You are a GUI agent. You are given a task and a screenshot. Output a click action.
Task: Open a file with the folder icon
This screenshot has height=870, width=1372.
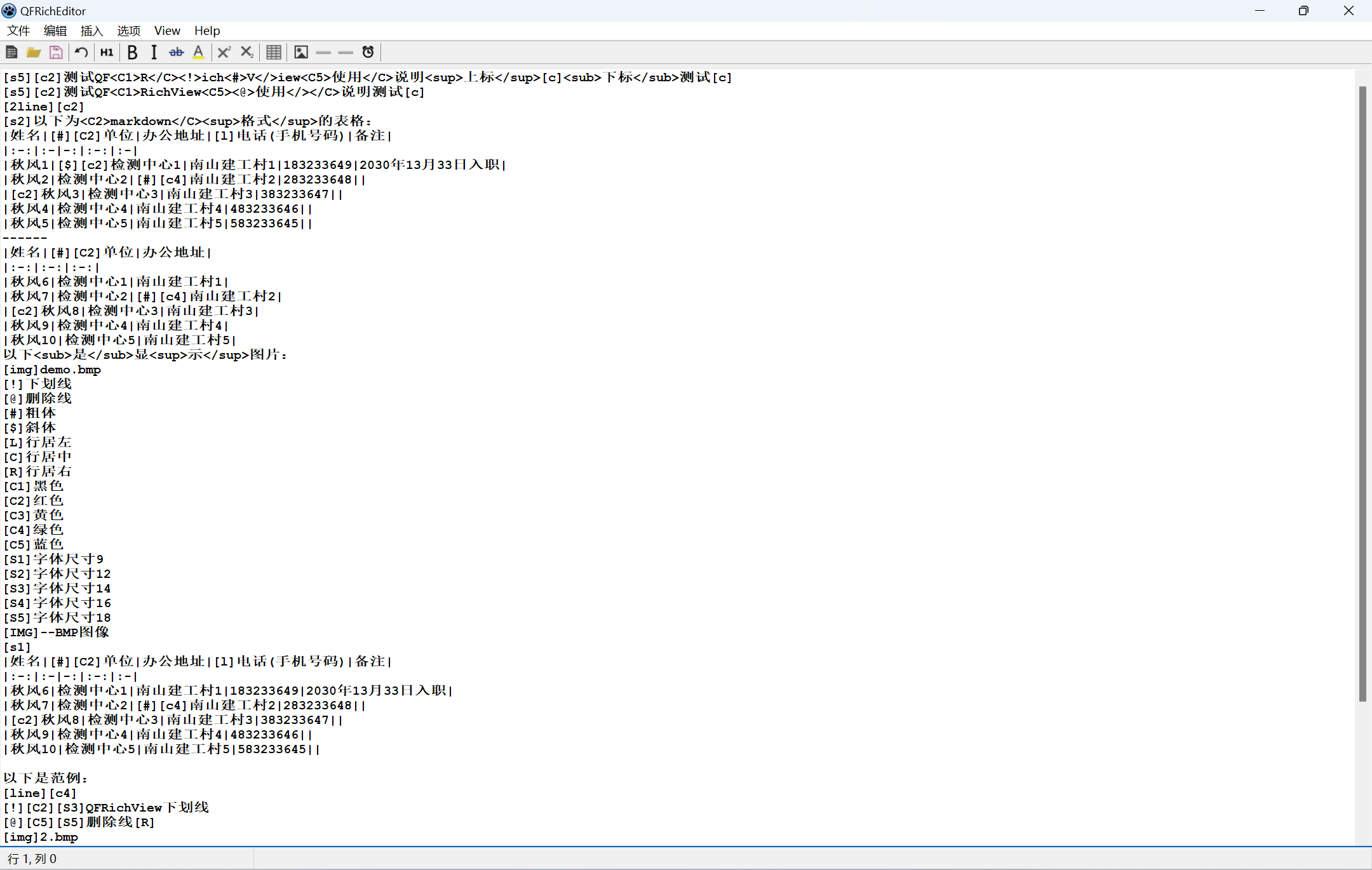tap(34, 53)
